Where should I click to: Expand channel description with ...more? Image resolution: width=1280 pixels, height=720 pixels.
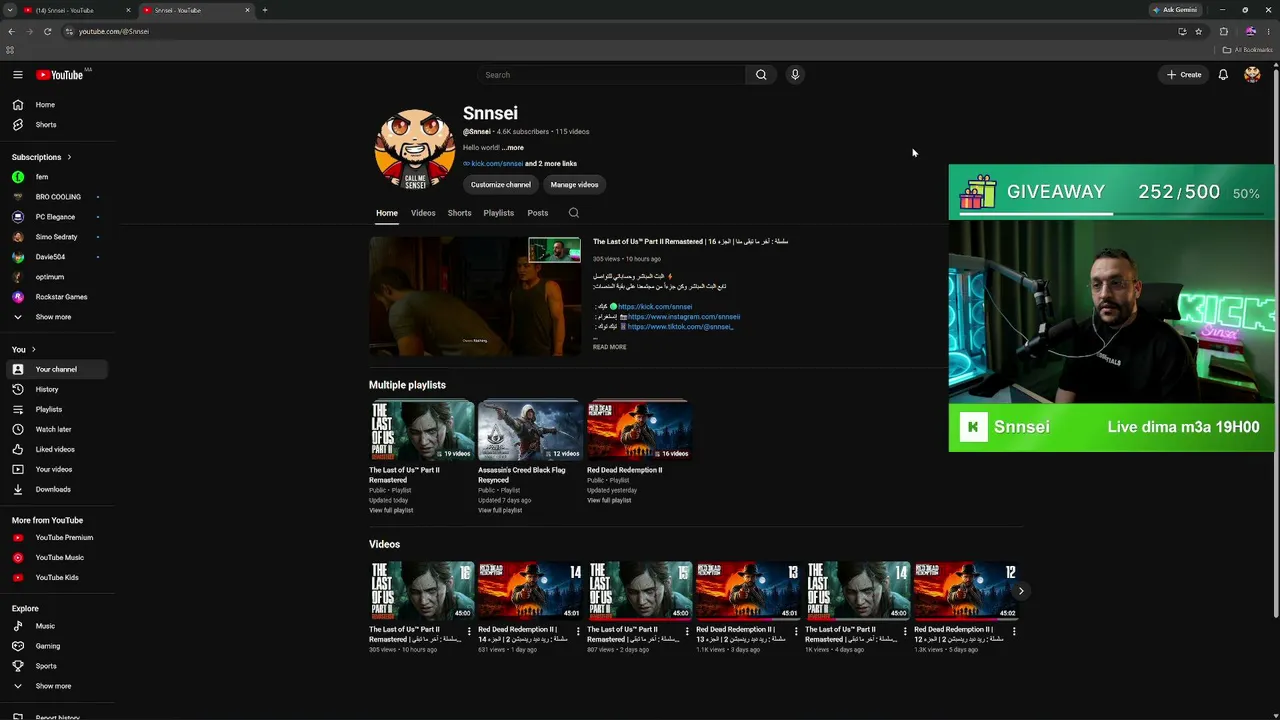click(x=513, y=148)
